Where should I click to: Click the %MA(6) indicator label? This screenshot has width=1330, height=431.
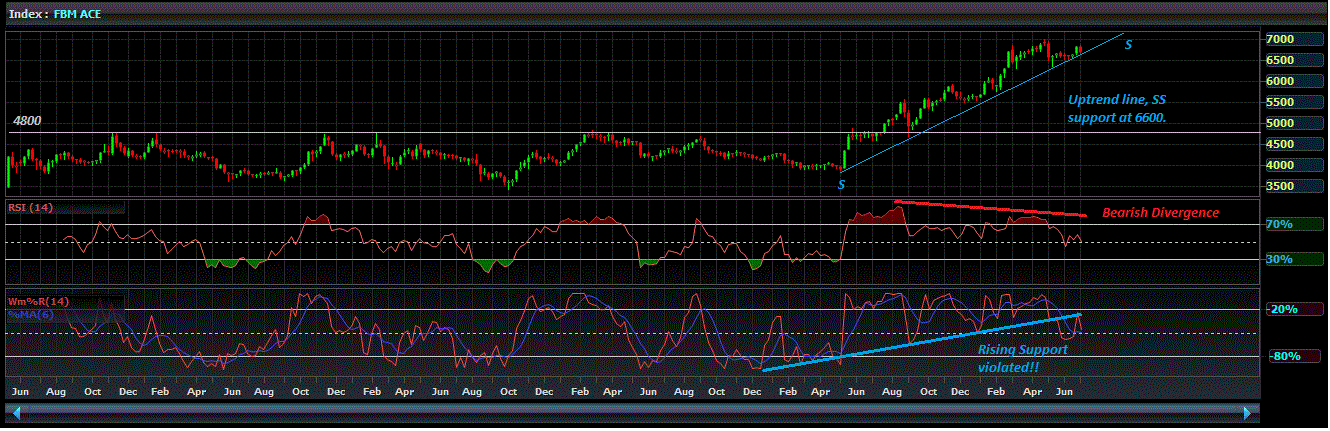(x=31, y=314)
